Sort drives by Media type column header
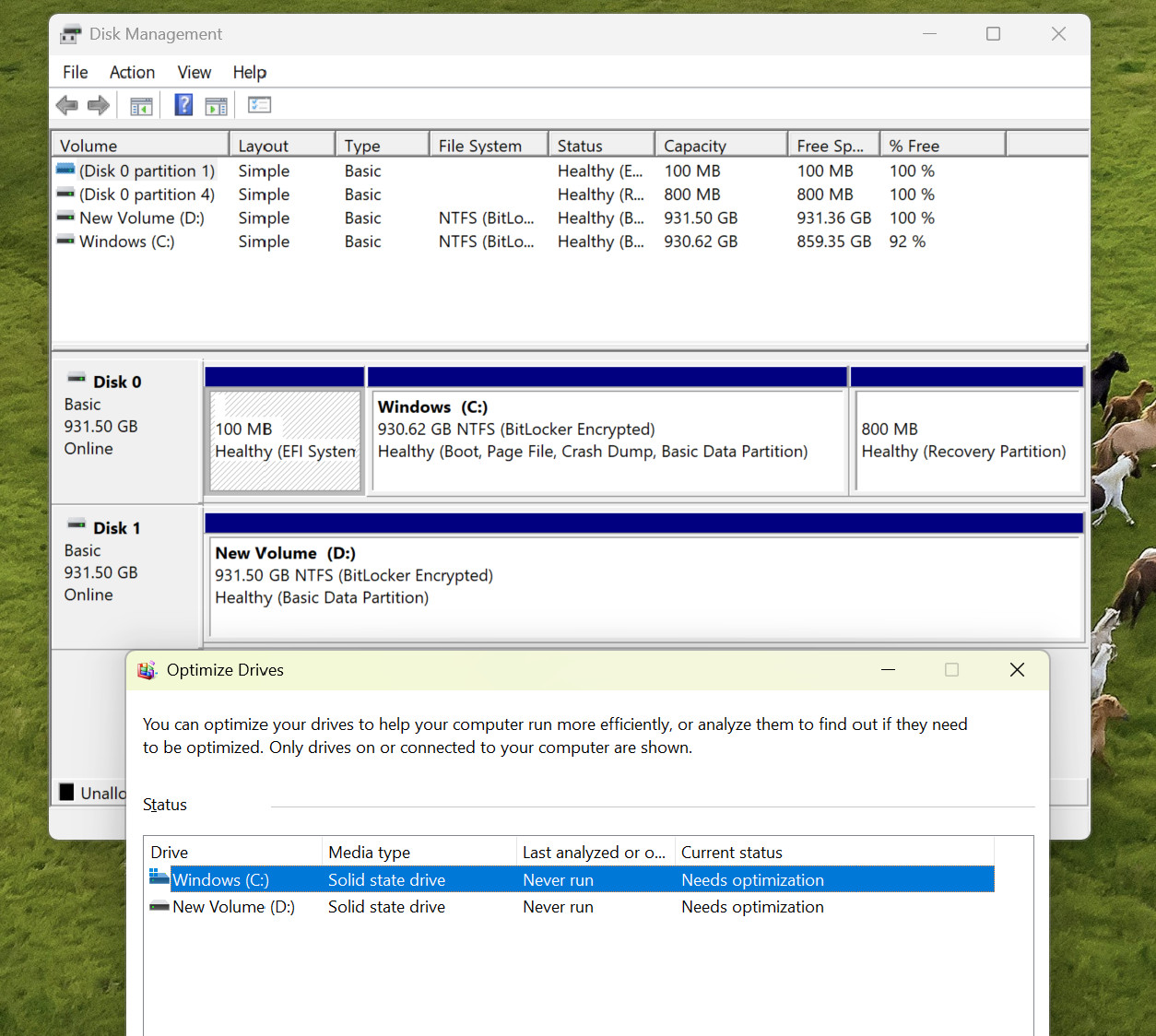 point(419,852)
